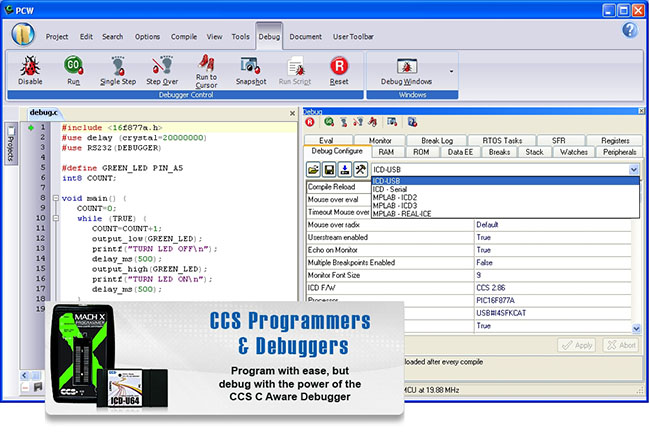
Task: Open the Search menu
Action: [x=113, y=36]
